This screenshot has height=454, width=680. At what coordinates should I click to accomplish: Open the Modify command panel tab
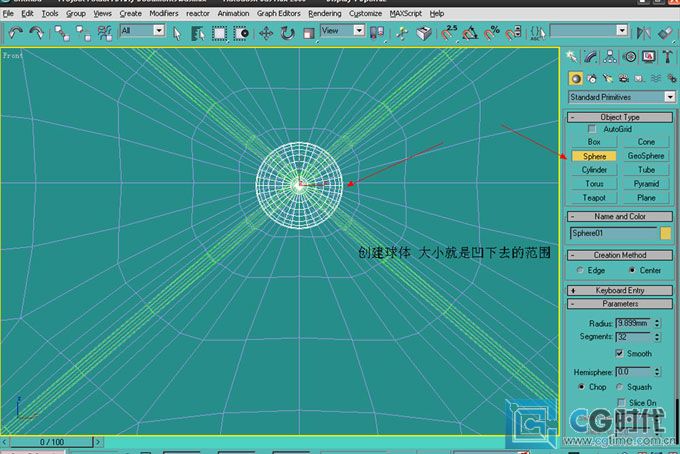point(591,56)
